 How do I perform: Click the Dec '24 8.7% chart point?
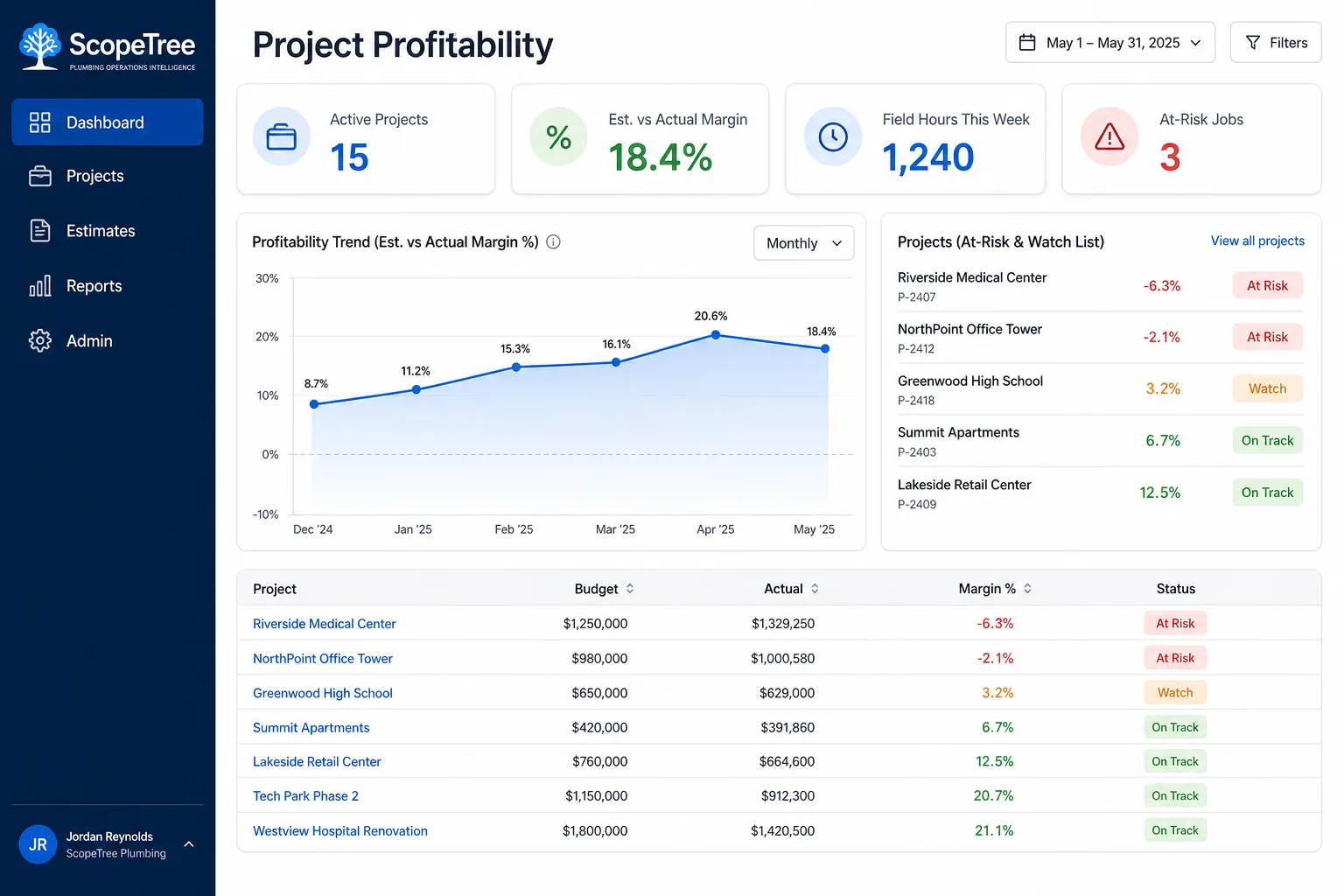pyautogui.click(x=314, y=404)
